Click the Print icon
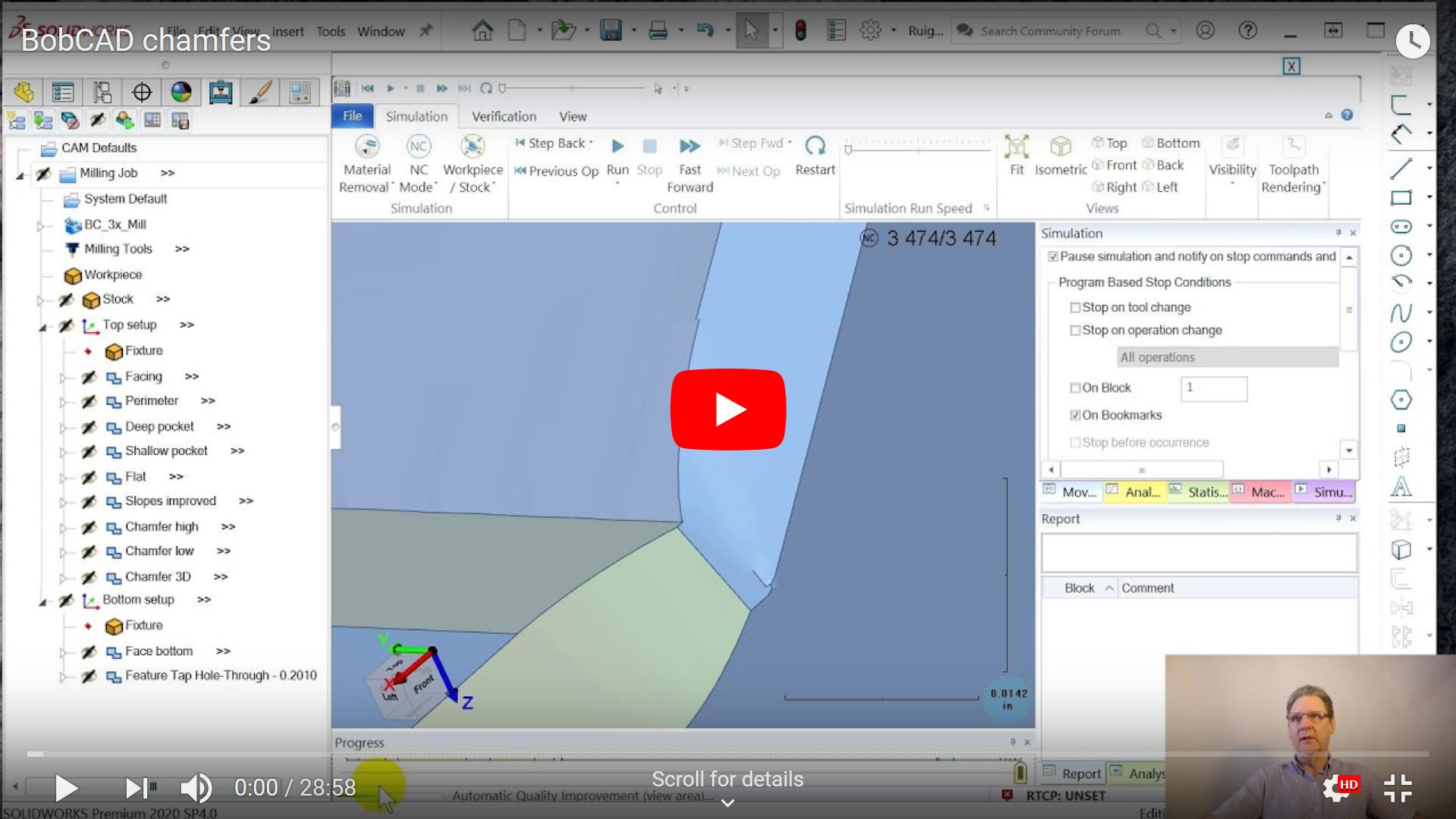 pos(658,30)
